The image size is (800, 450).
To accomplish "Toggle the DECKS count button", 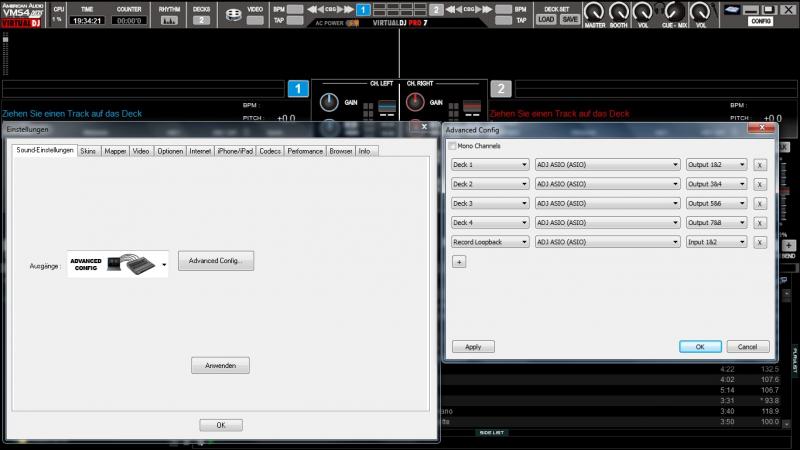I will point(201,19).
